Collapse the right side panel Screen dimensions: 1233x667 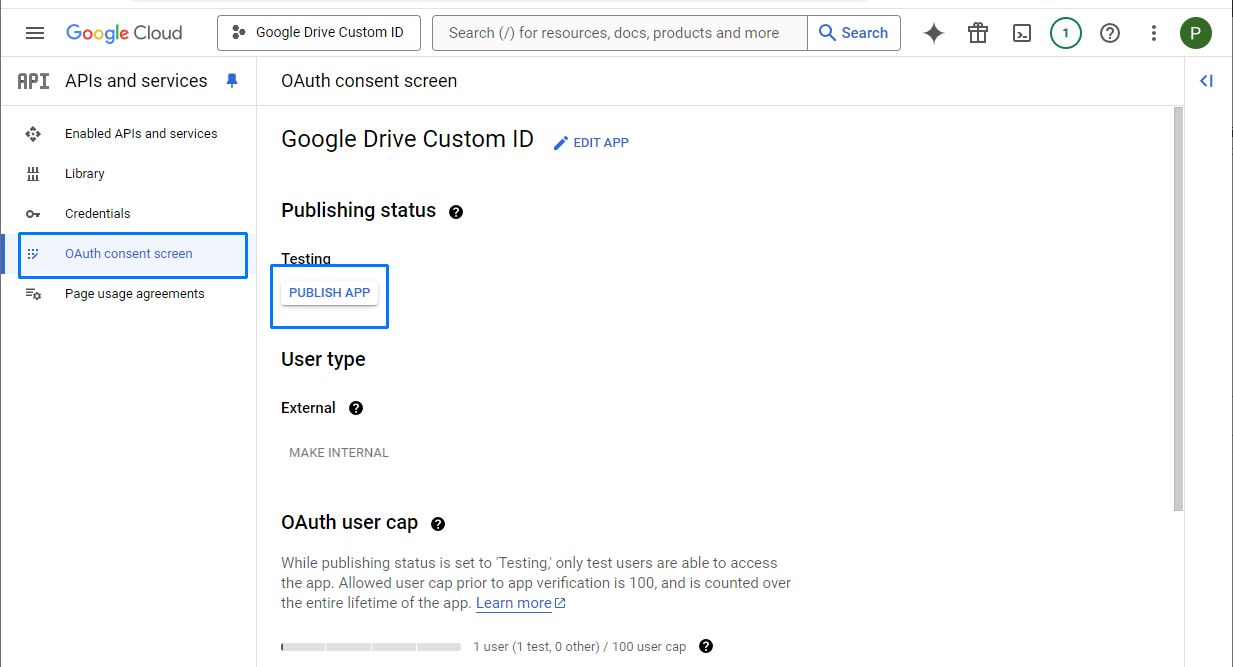[1206, 81]
